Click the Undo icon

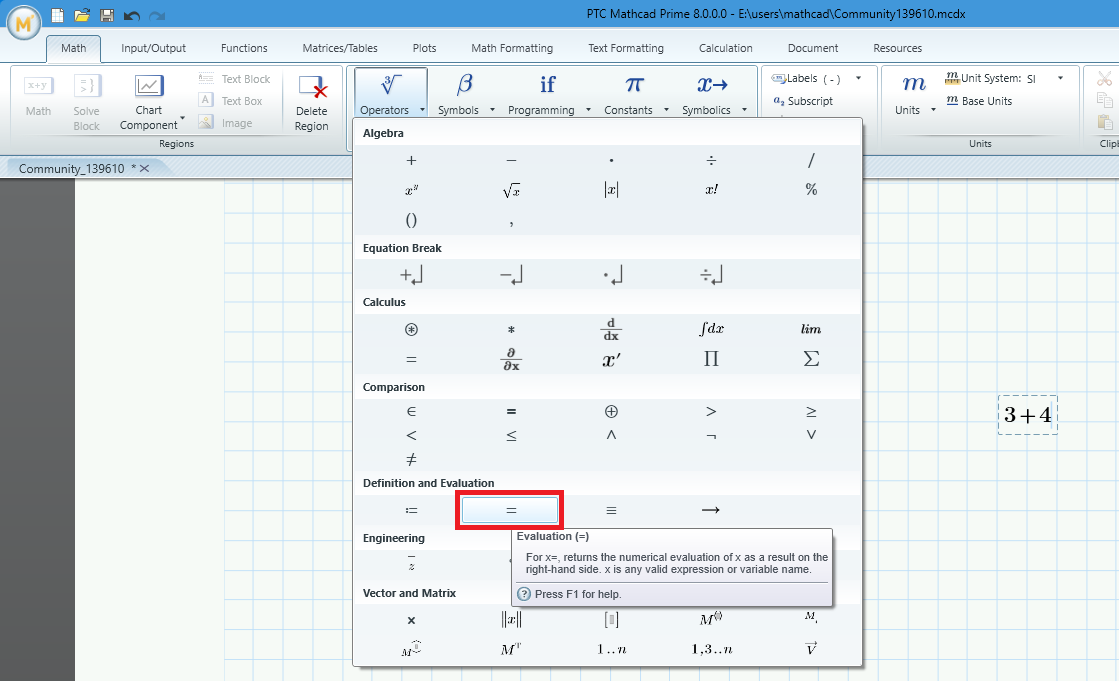point(129,14)
